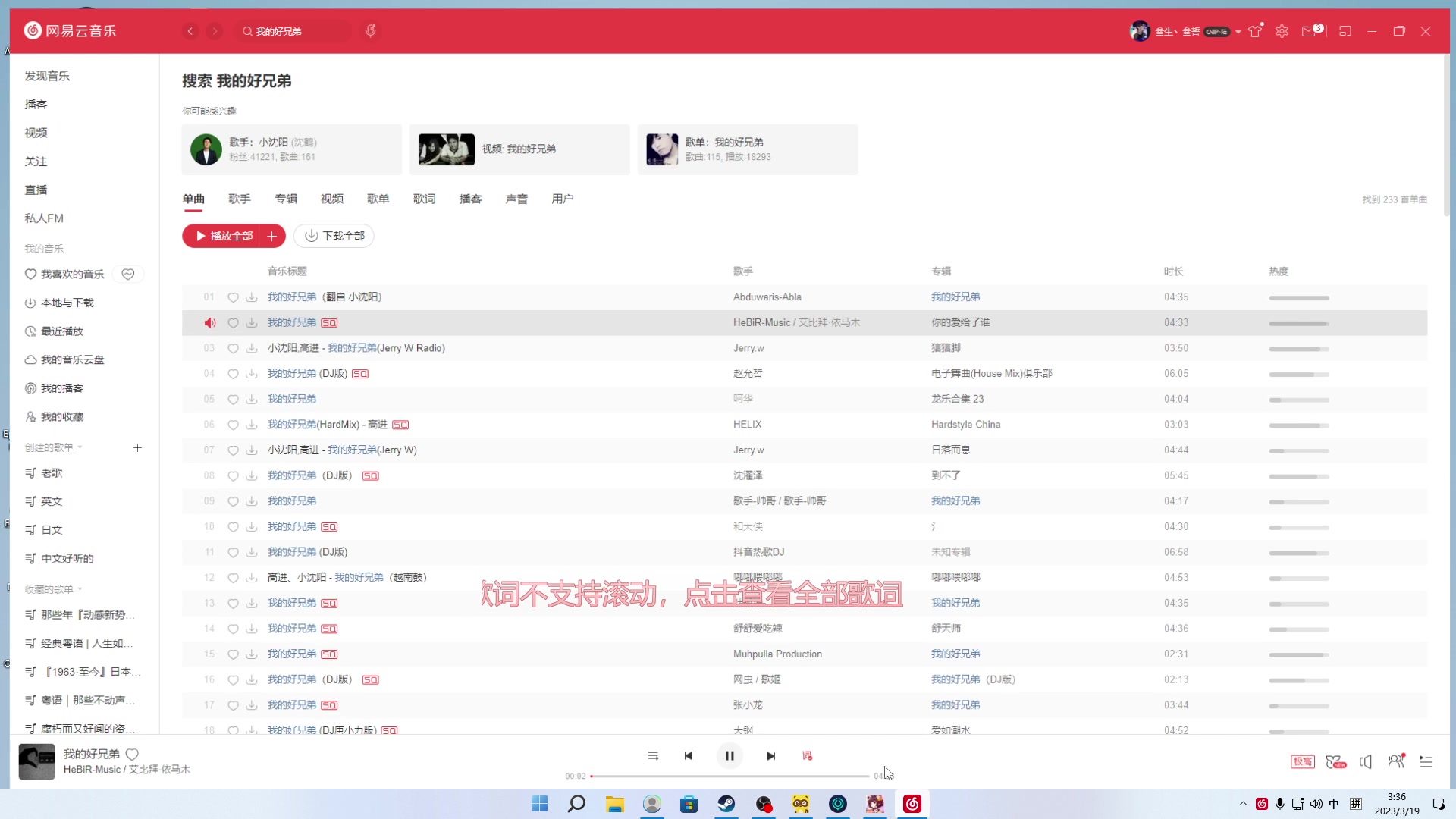
Task: Open Windows search from the taskbar
Action: pyautogui.click(x=577, y=804)
